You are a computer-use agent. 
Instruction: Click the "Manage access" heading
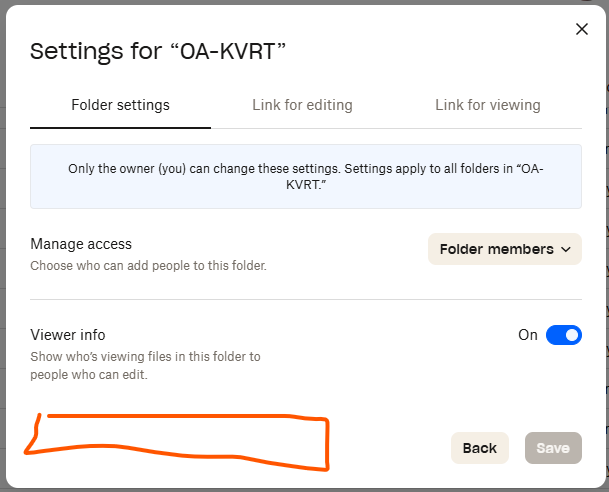click(x=81, y=244)
